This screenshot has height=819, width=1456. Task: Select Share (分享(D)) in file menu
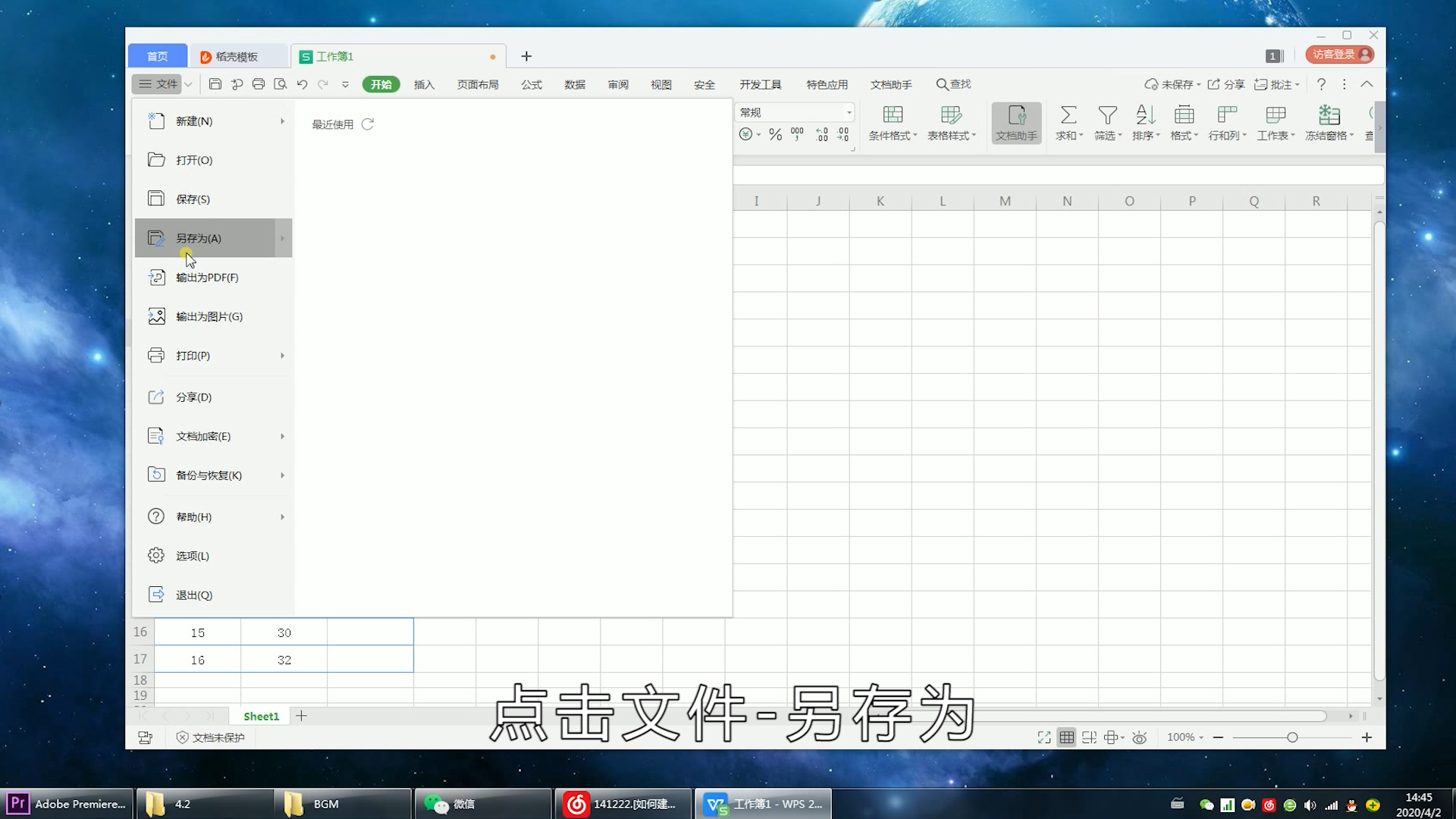(x=213, y=397)
